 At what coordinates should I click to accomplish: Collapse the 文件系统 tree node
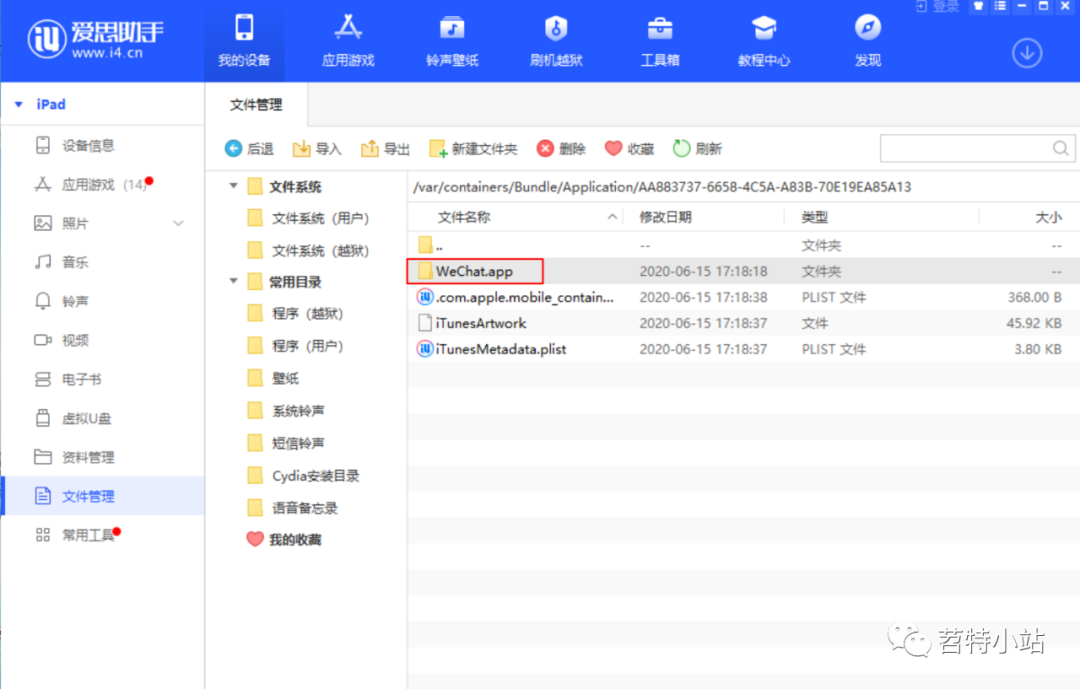pyautogui.click(x=233, y=186)
